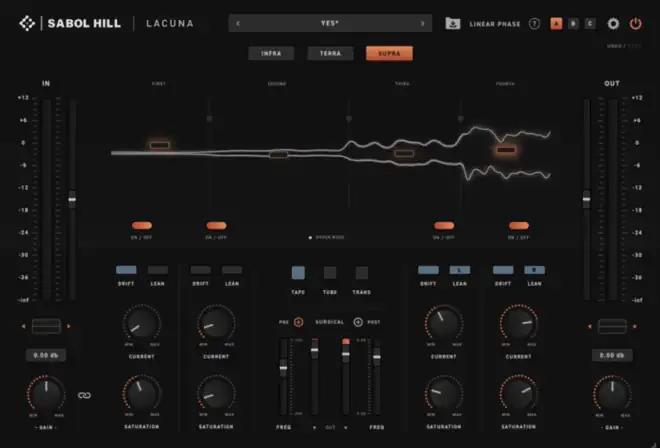Click fourth band SATURATION knob
Image resolution: width=660 pixels, height=448 pixels.
(519, 394)
